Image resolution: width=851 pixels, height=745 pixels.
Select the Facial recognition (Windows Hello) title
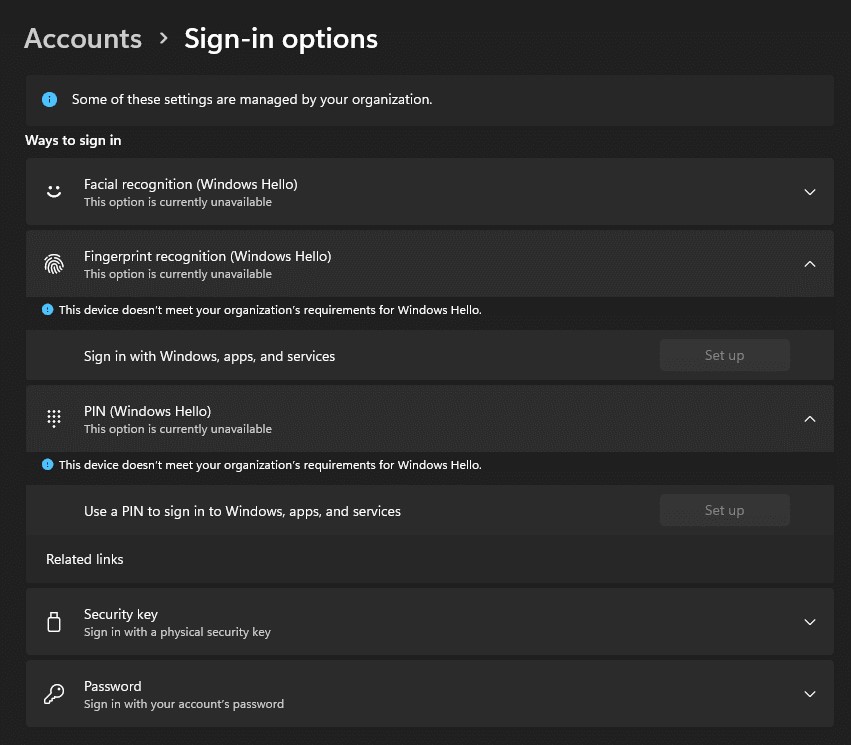coord(190,184)
